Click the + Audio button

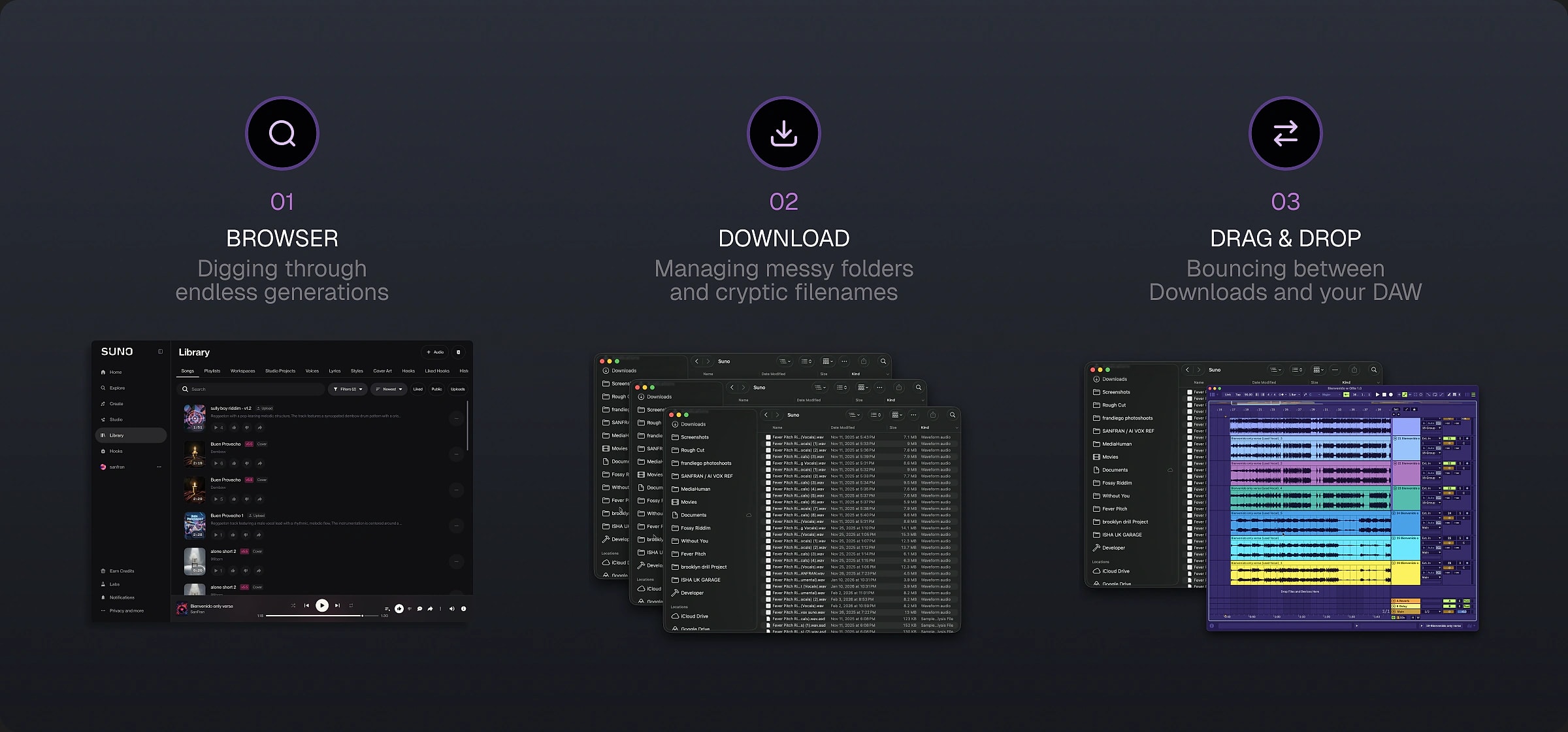[x=435, y=352]
